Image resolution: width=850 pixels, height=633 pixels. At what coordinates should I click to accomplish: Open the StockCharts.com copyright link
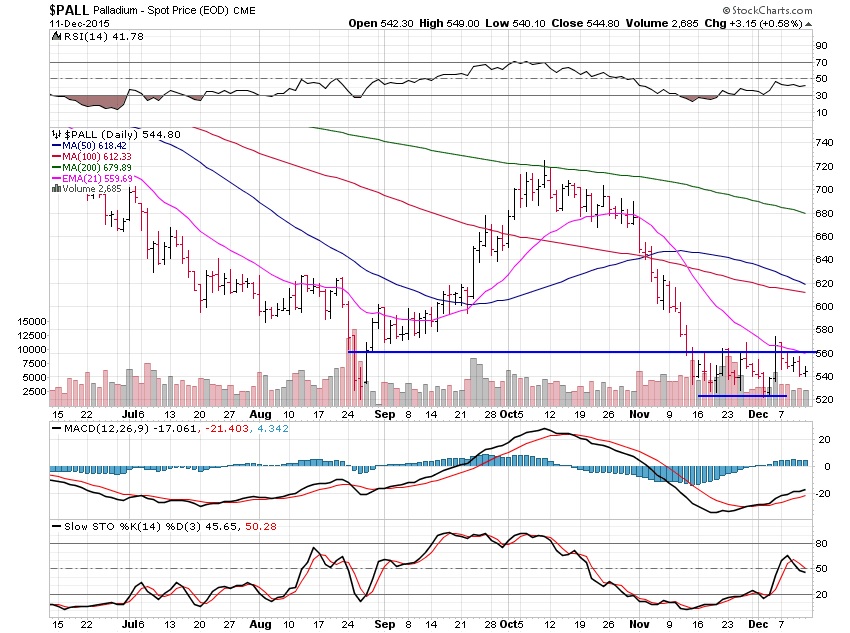tap(767, 10)
